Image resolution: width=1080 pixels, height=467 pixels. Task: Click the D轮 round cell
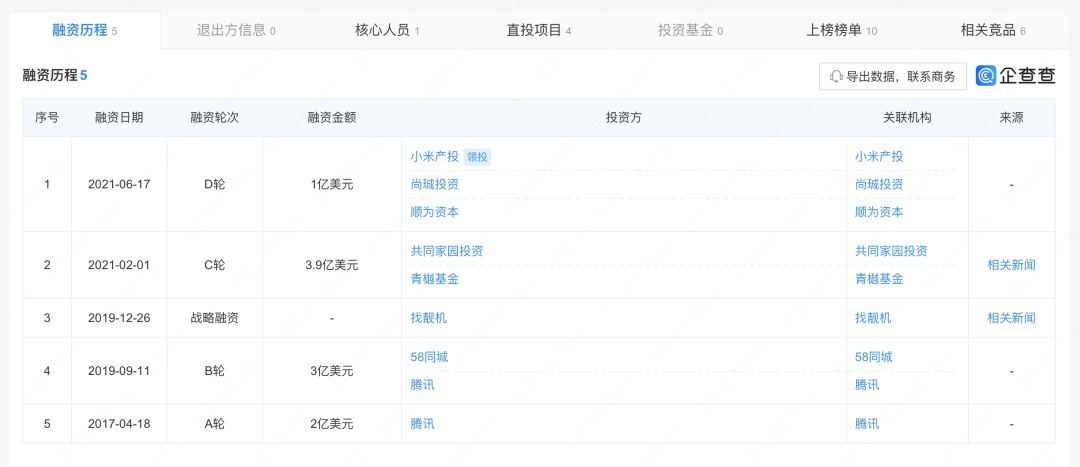[215, 185]
